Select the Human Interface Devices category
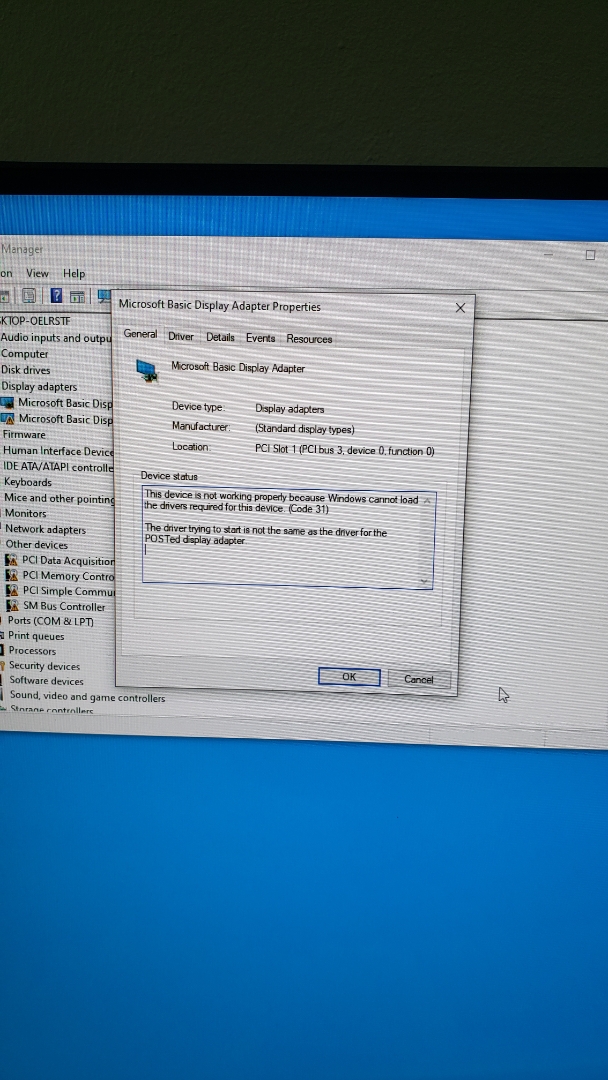Image resolution: width=608 pixels, height=1080 pixels. tap(59, 451)
